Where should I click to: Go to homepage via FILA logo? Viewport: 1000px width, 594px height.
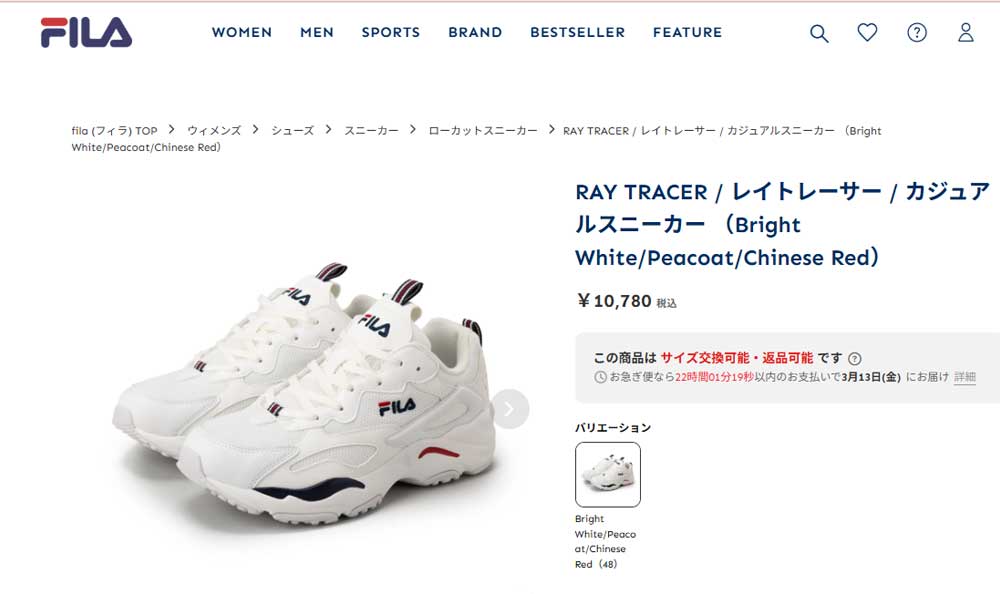86,33
